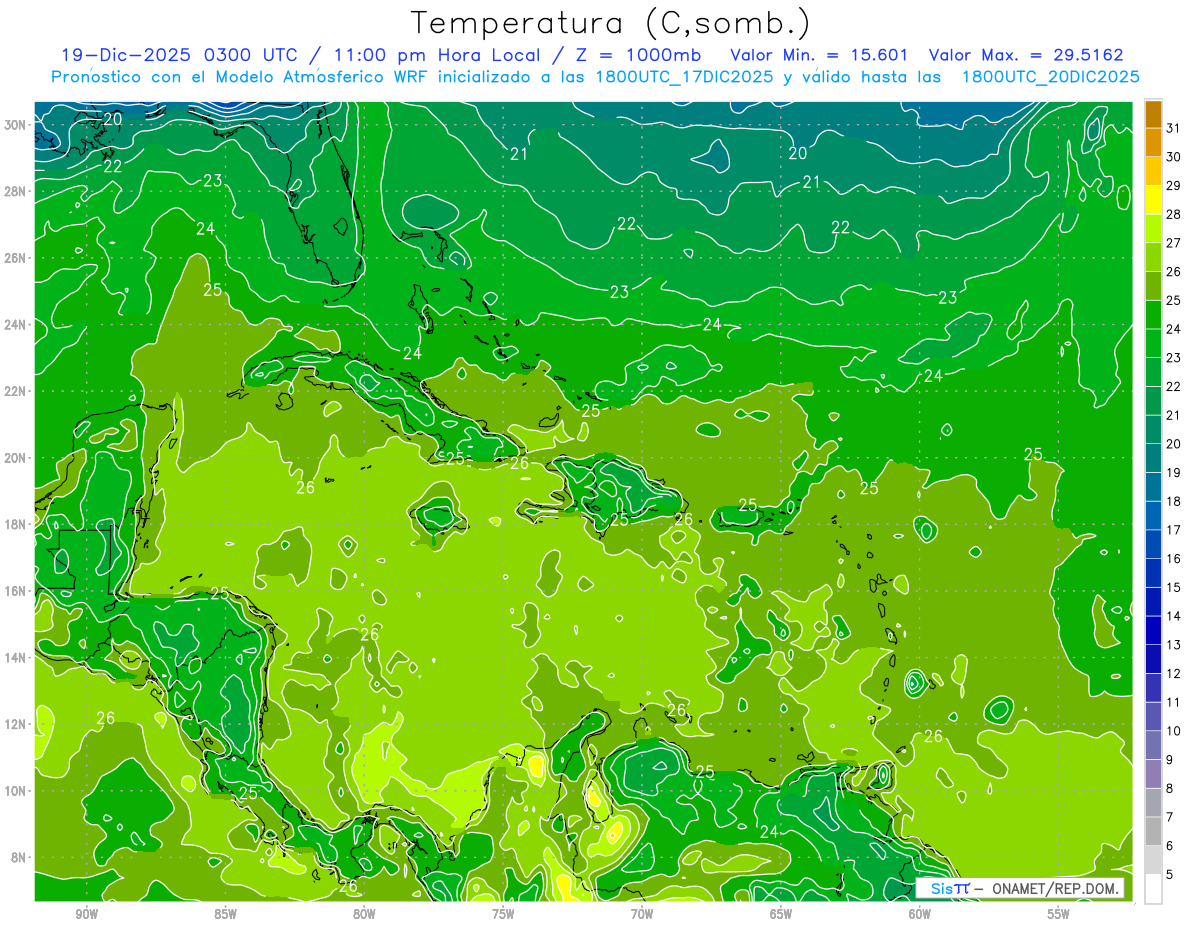Click the gray color bar segment between 6 and 7
1200x927 pixels.
click(1153, 832)
